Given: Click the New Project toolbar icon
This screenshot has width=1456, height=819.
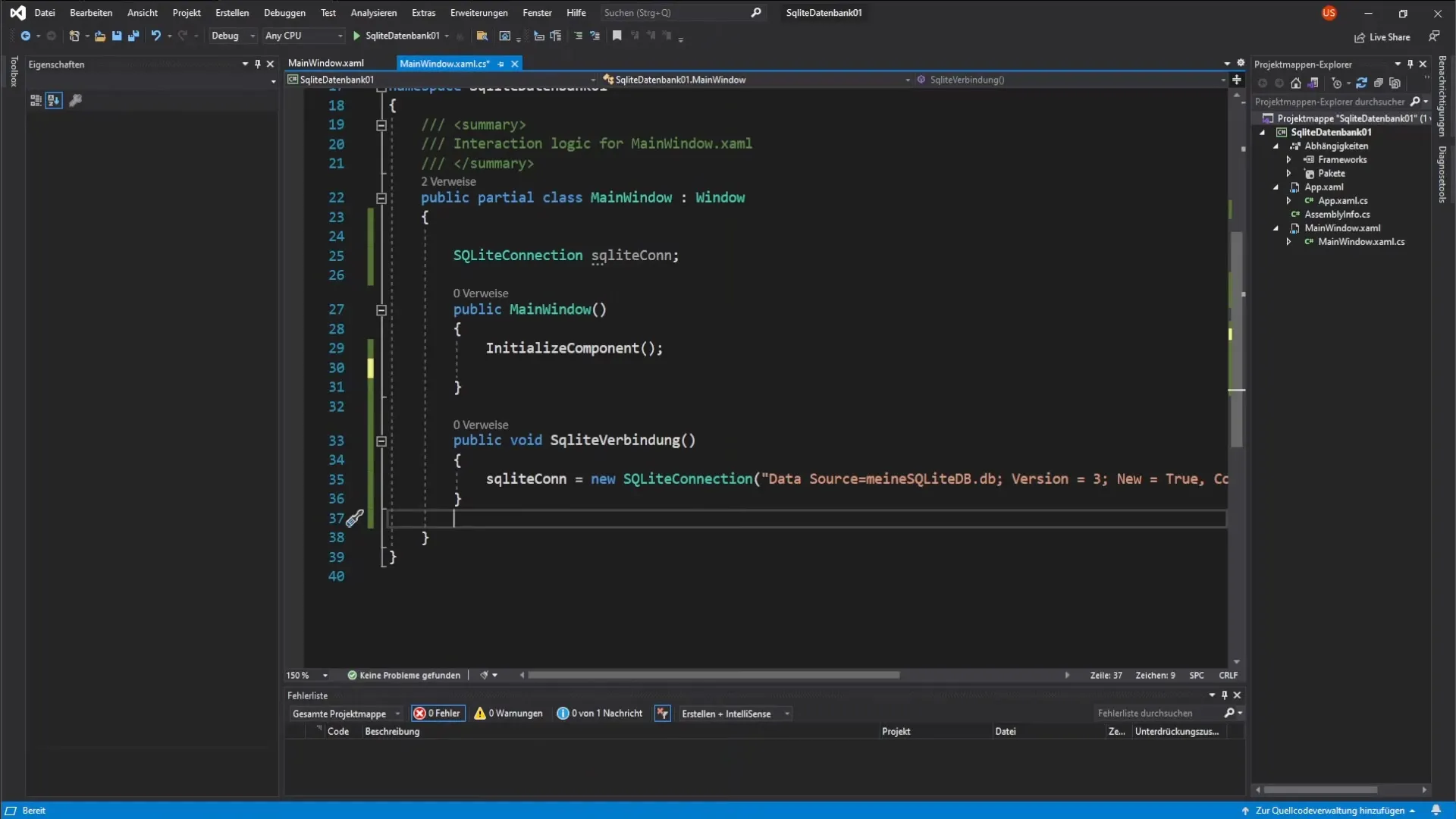Looking at the screenshot, I should 74,36.
